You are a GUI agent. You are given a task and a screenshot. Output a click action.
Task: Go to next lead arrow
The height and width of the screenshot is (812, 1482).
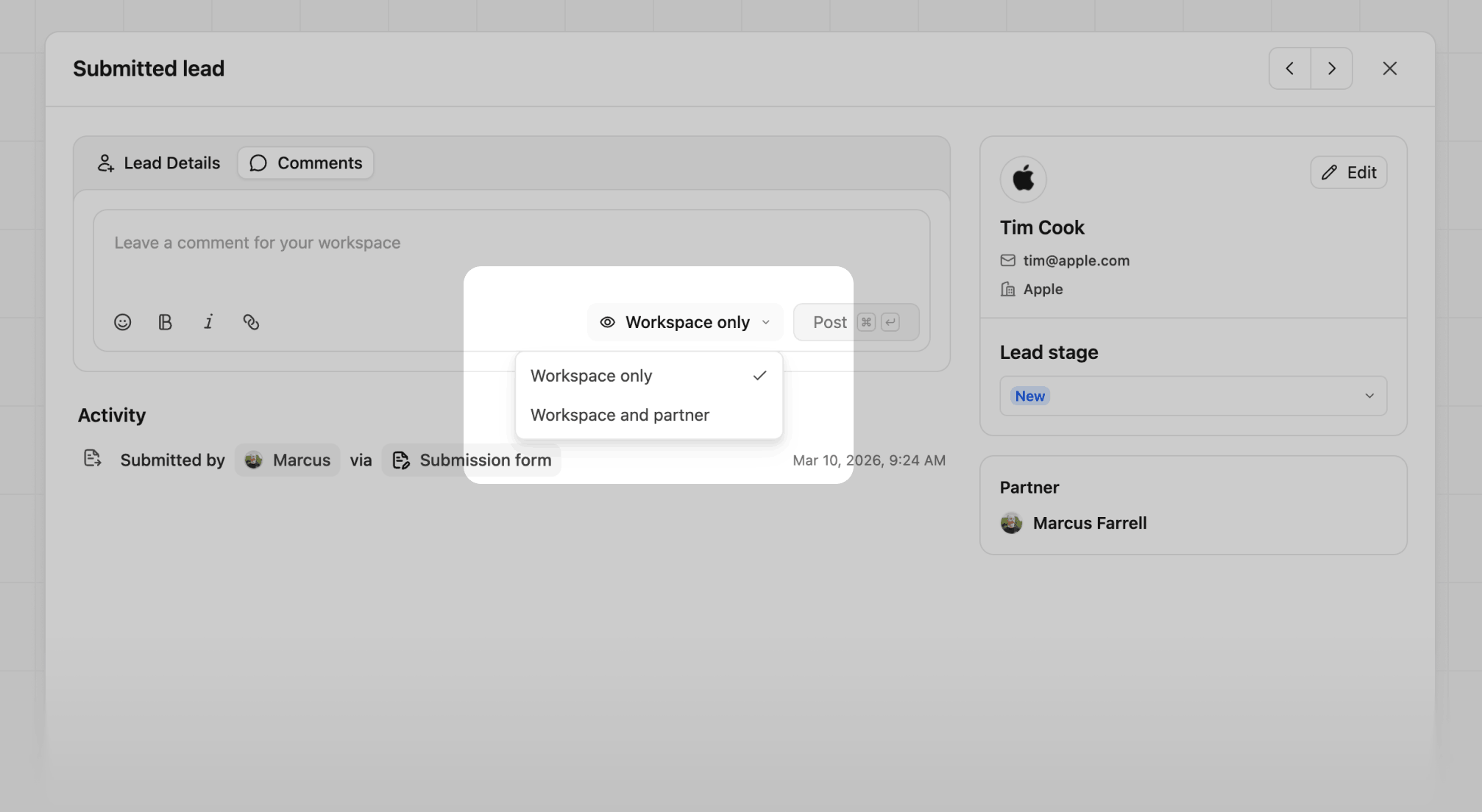click(x=1331, y=68)
